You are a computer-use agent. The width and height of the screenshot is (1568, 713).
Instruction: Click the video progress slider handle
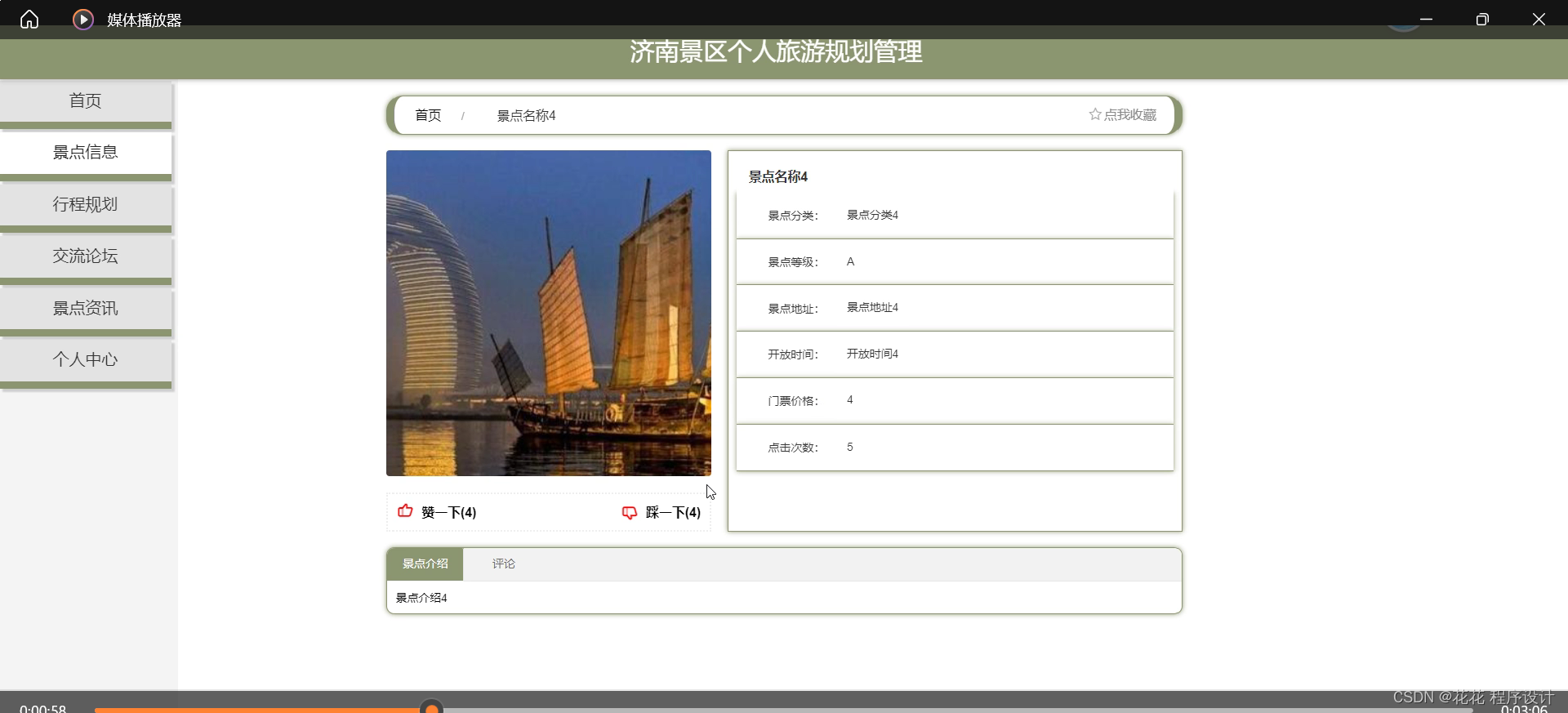432,709
